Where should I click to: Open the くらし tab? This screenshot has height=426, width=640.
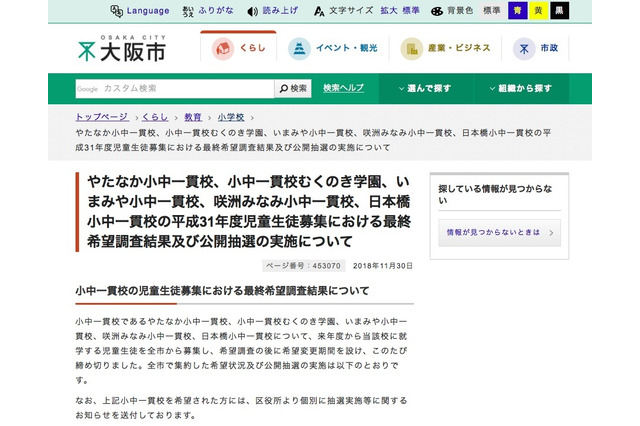pyautogui.click(x=238, y=46)
